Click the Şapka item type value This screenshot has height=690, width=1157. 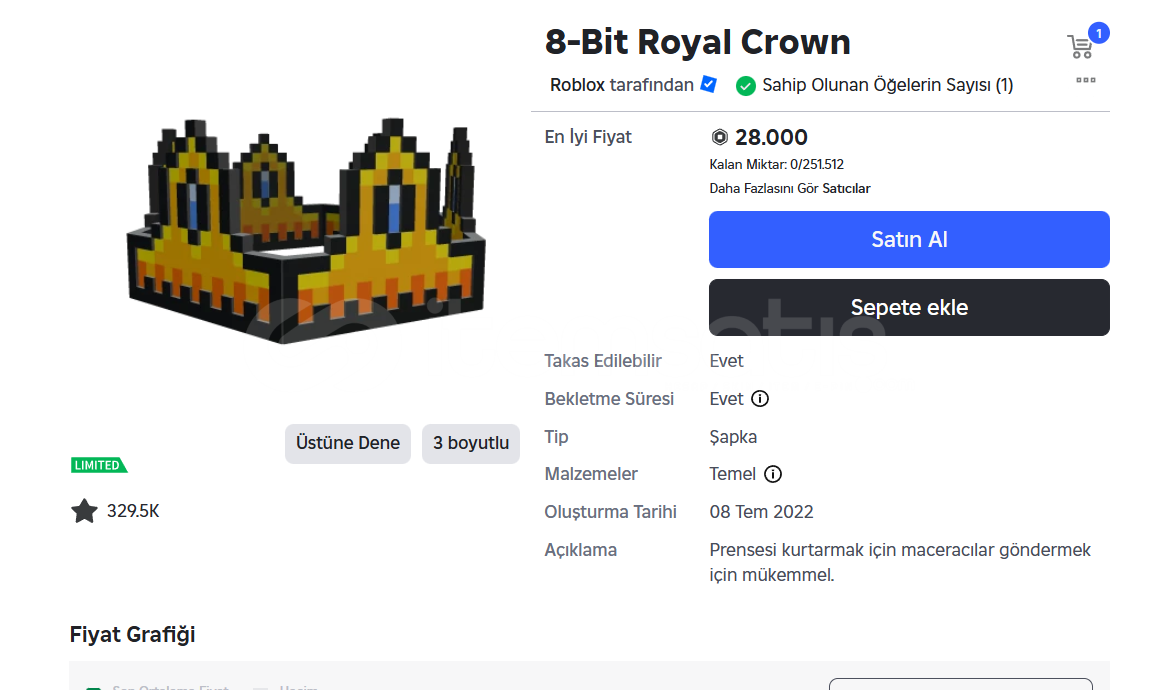pos(733,437)
